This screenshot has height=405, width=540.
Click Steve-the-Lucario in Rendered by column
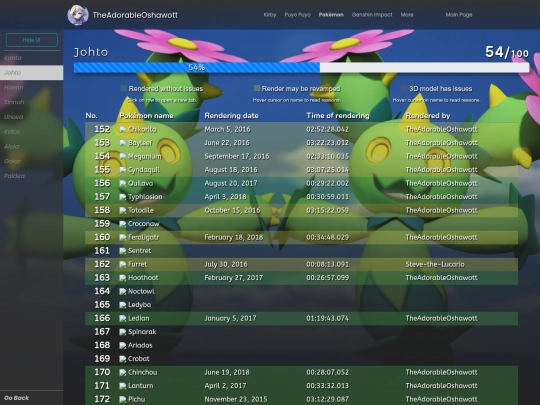click(x=435, y=264)
